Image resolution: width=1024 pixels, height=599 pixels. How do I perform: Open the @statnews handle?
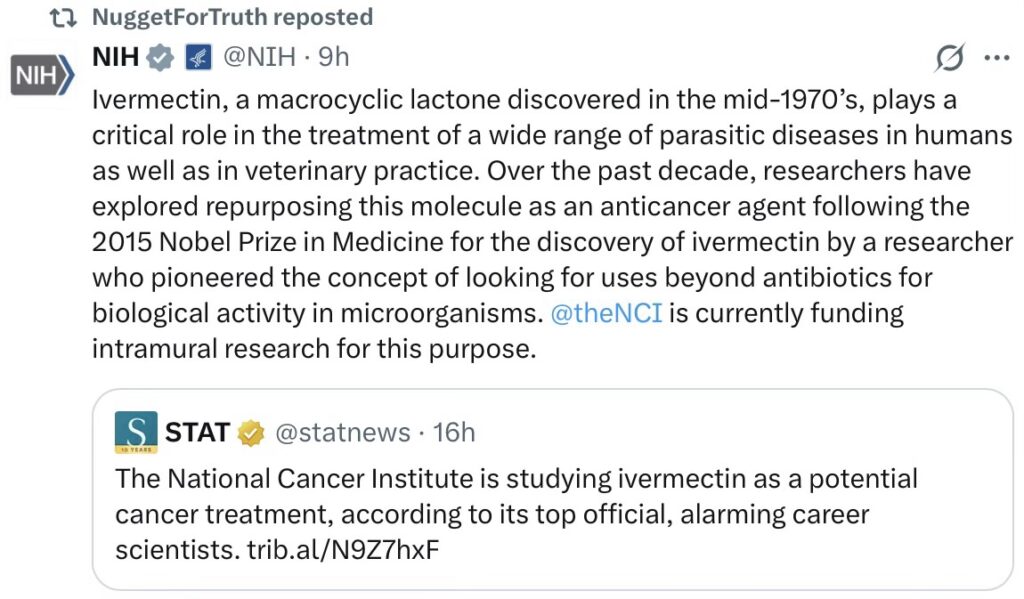click(342, 432)
